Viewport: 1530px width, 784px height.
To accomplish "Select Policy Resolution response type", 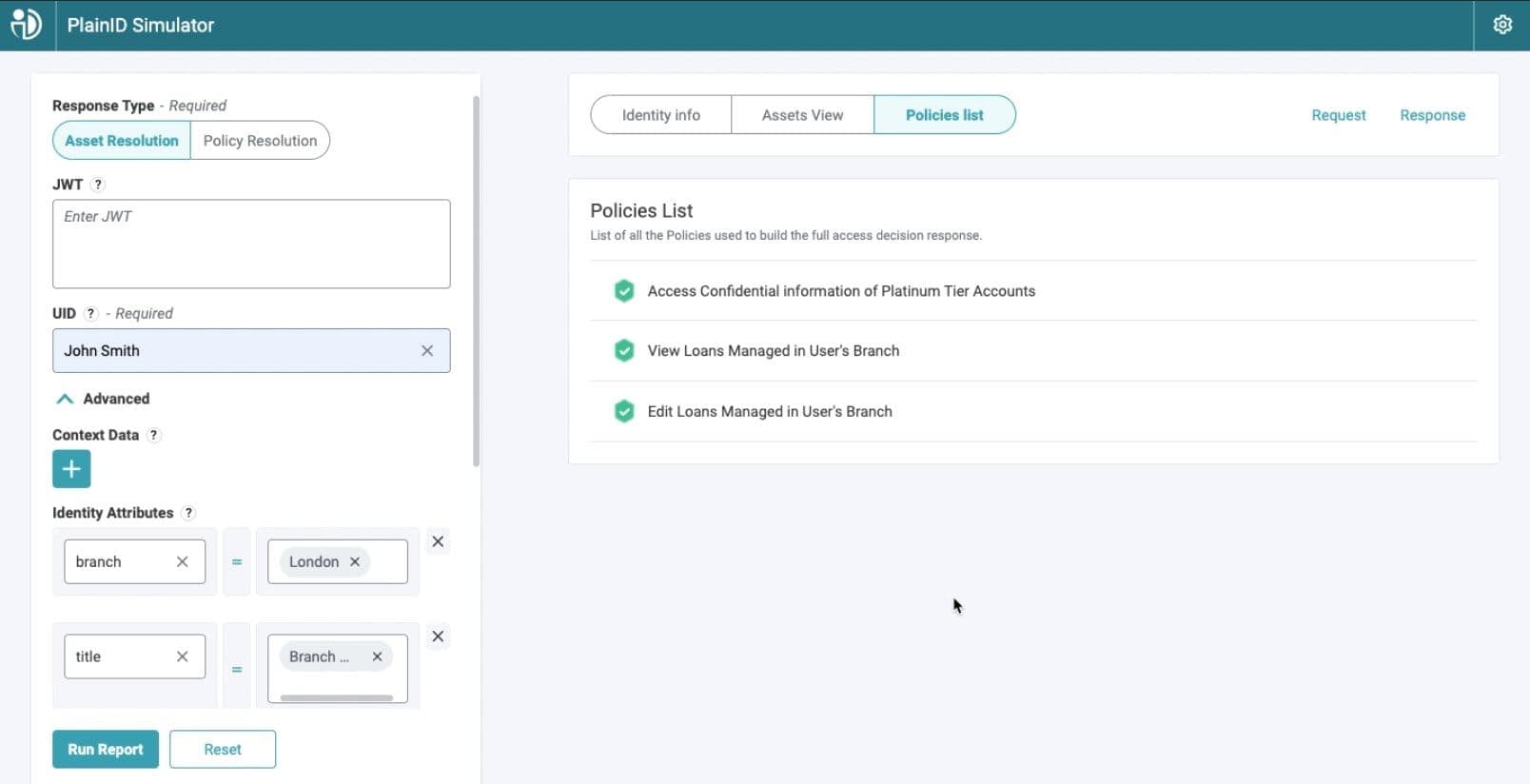I will (260, 141).
